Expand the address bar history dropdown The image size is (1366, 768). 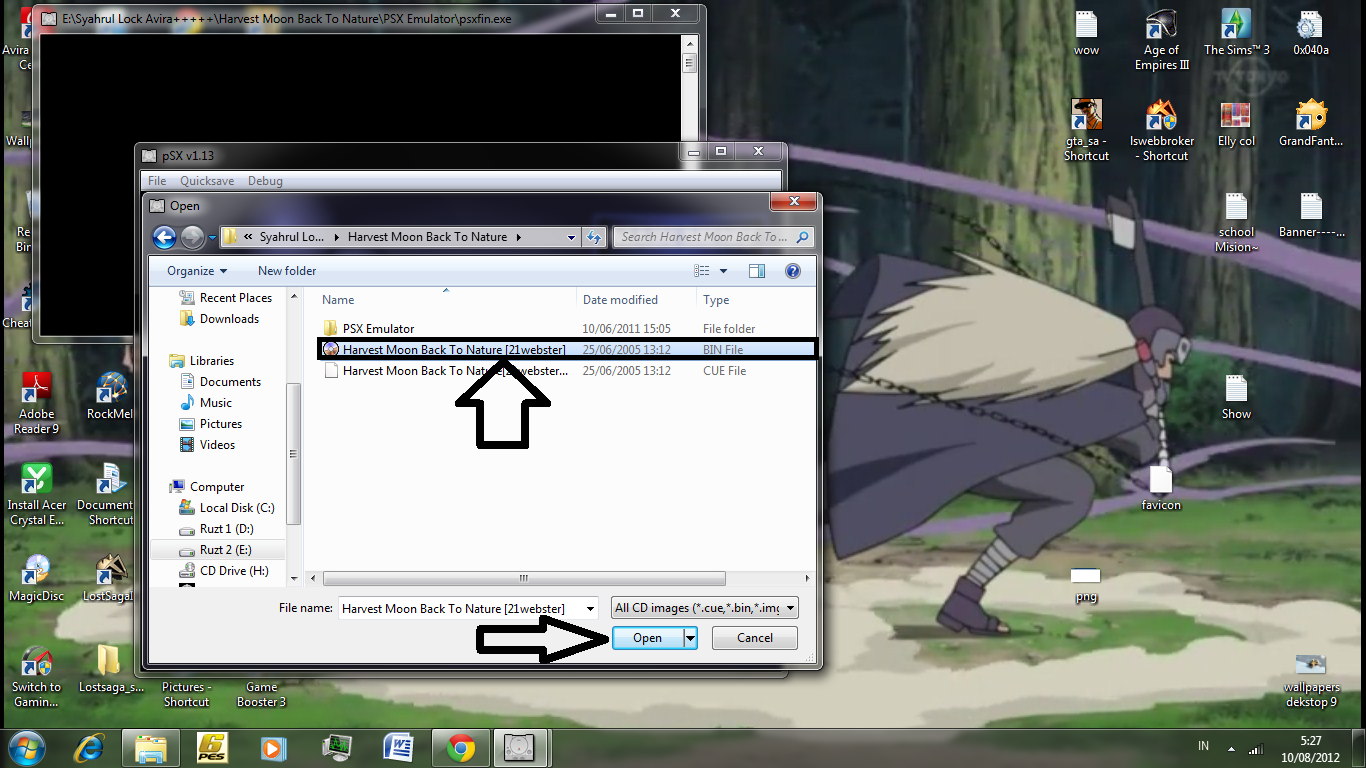click(x=571, y=237)
